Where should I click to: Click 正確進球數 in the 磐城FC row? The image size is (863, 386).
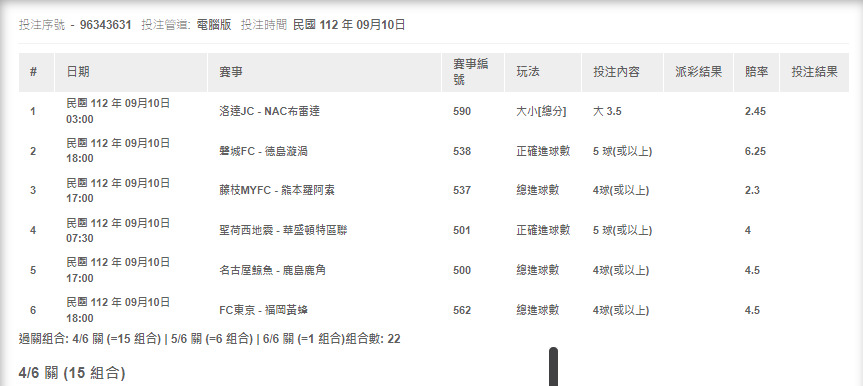(x=543, y=151)
